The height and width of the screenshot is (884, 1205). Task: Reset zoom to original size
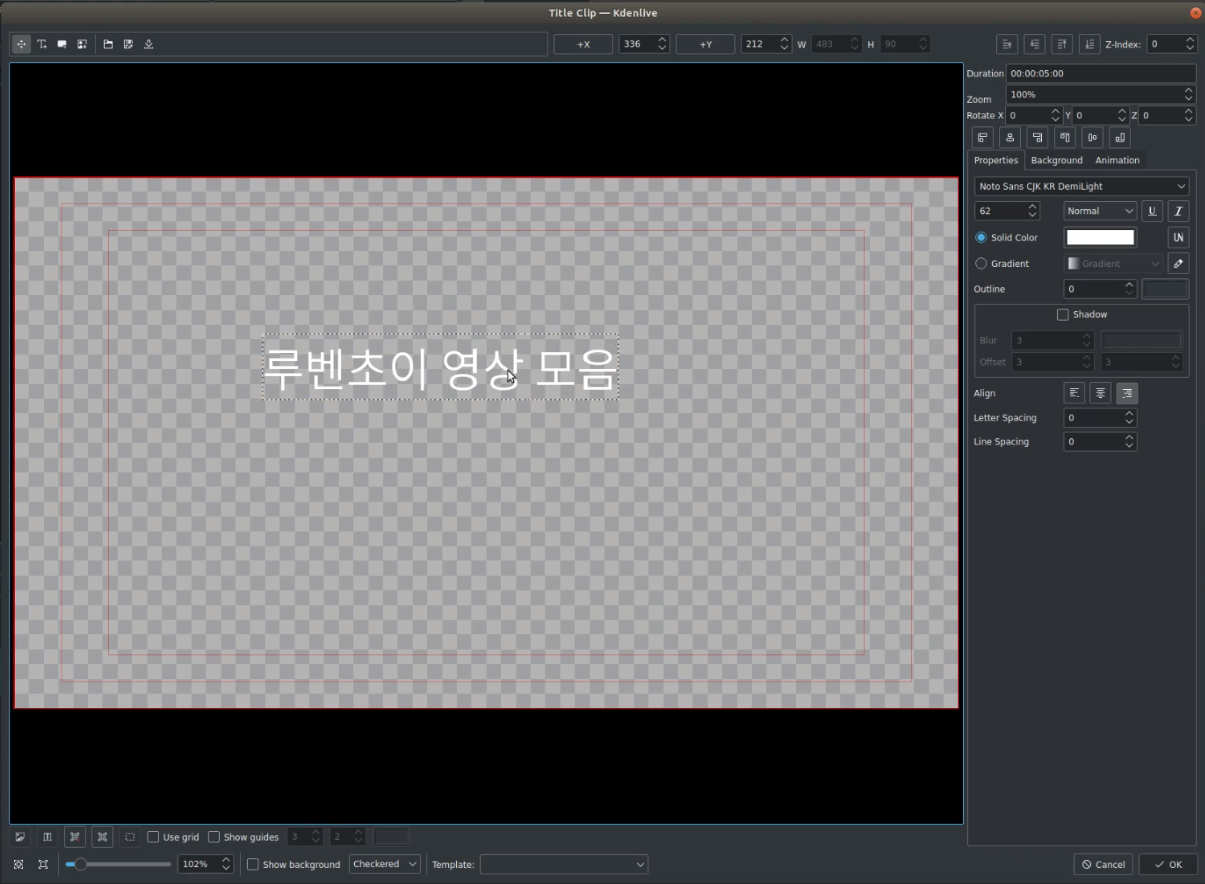(x=43, y=864)
